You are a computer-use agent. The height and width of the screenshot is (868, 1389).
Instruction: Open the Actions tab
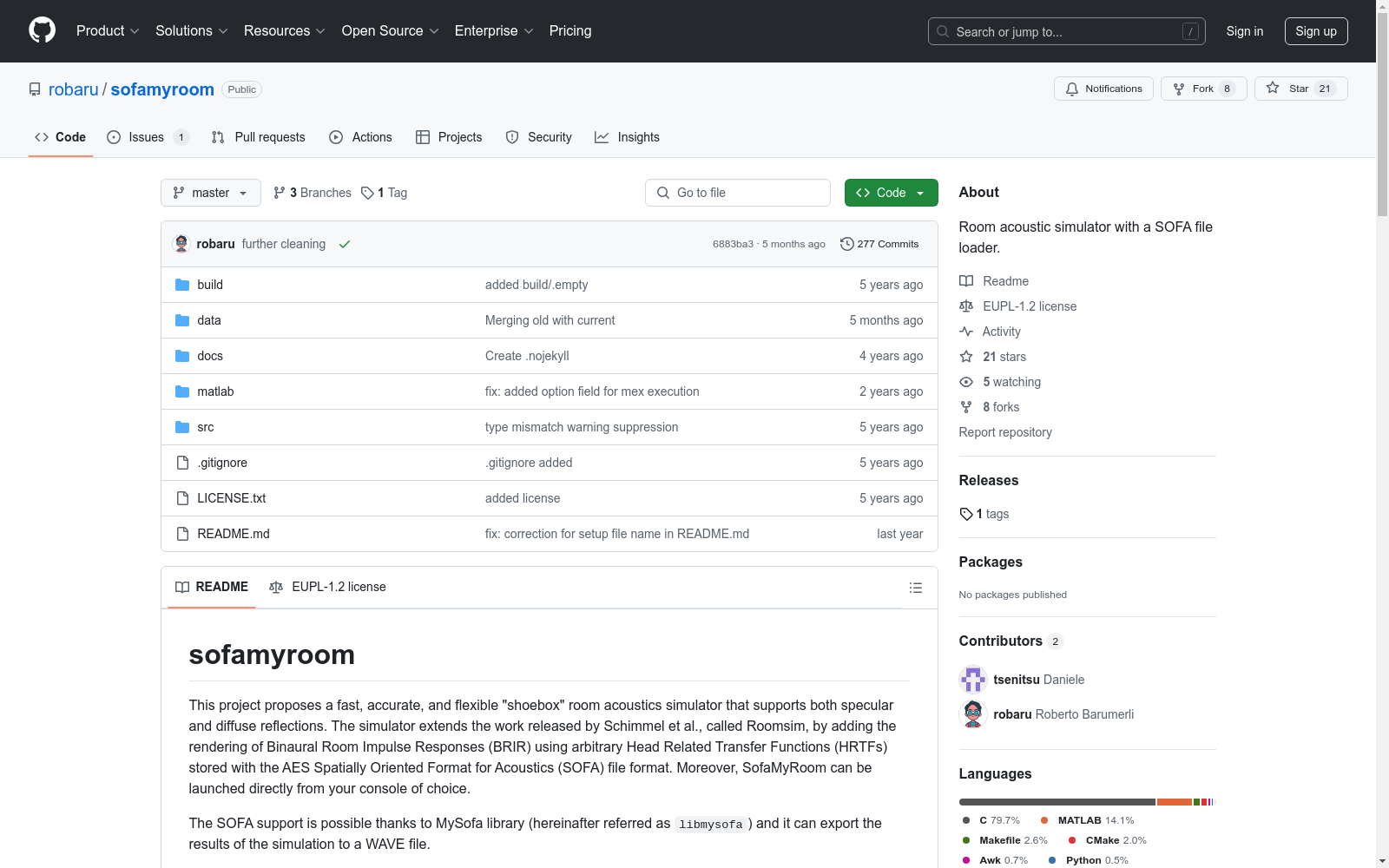point(360,137)
